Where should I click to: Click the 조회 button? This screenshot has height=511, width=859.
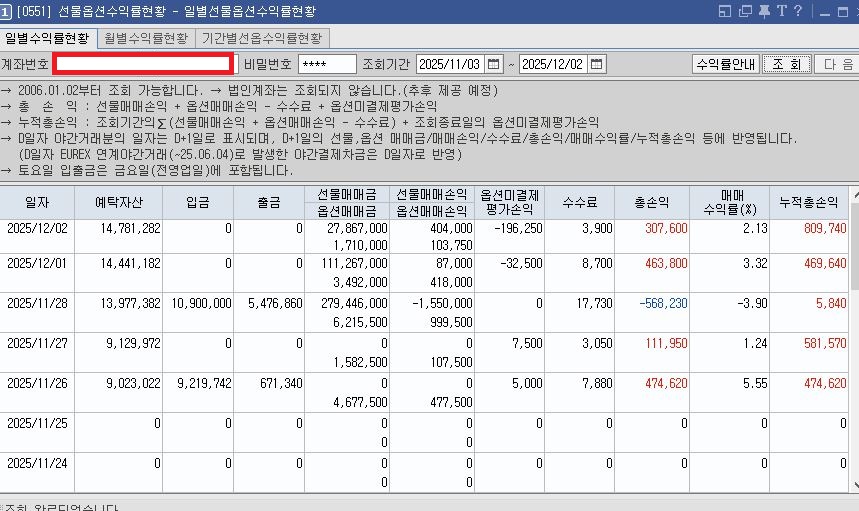pos(787,64)
